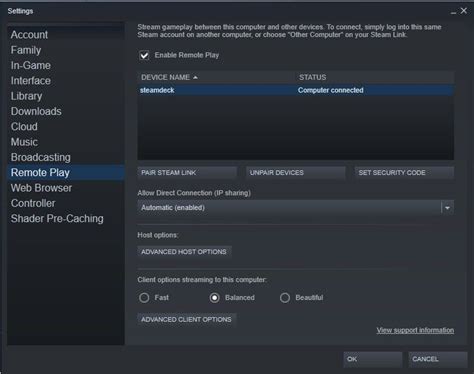Click the dropdown arrow beside Automatic (enabled)
The height and width of the screenshot is (374, 474).
tap(447, 208)
